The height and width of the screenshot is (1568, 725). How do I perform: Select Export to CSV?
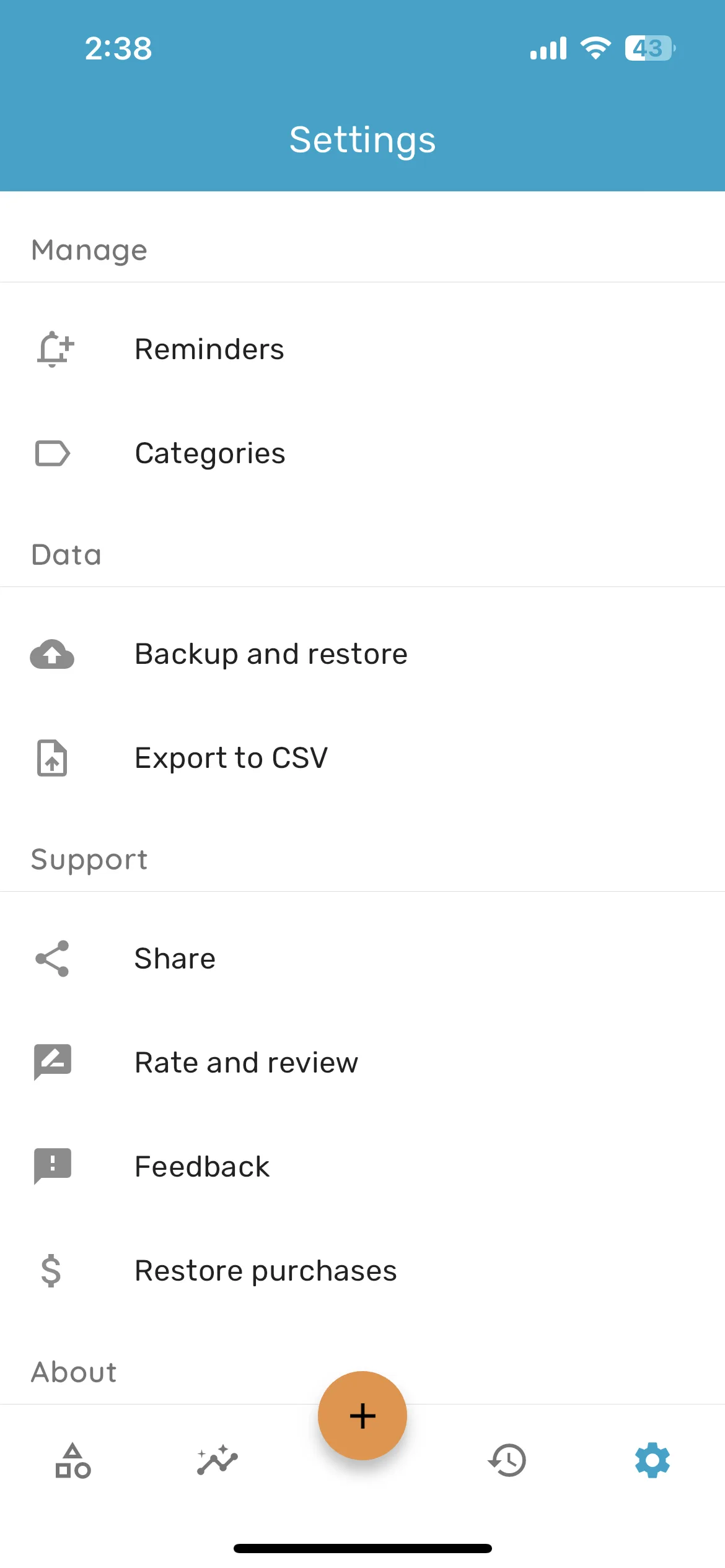[x=362, y=758]
